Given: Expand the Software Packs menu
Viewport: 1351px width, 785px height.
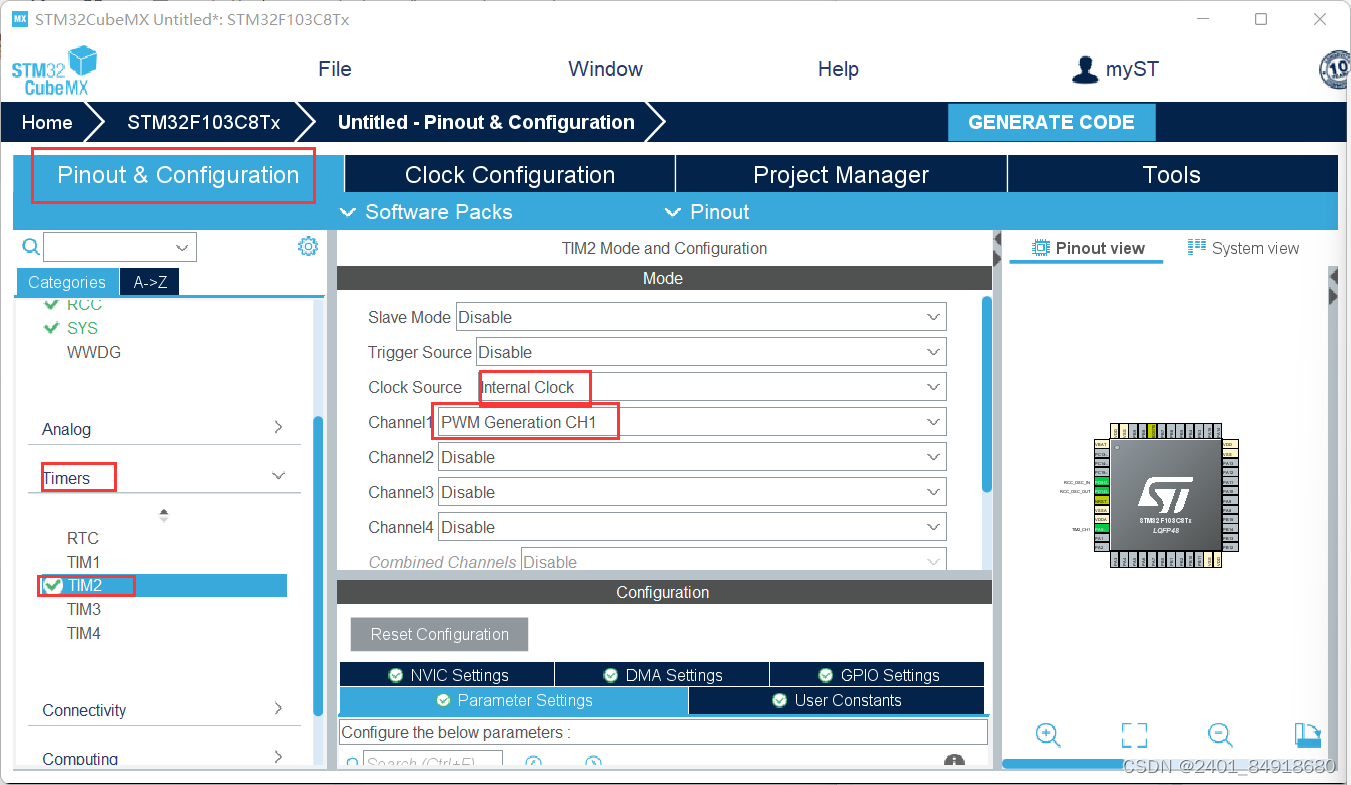Looking at the screenshot, I should 426,212.
